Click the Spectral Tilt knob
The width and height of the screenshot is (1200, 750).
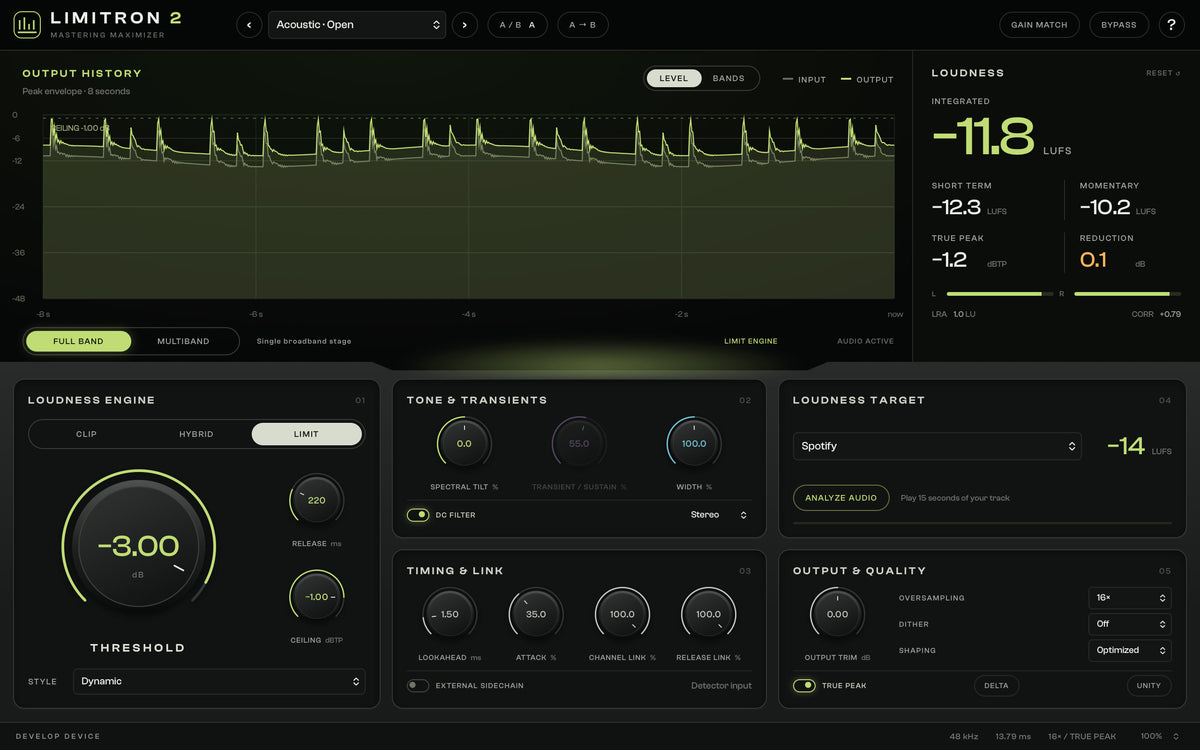click(464, 443)
